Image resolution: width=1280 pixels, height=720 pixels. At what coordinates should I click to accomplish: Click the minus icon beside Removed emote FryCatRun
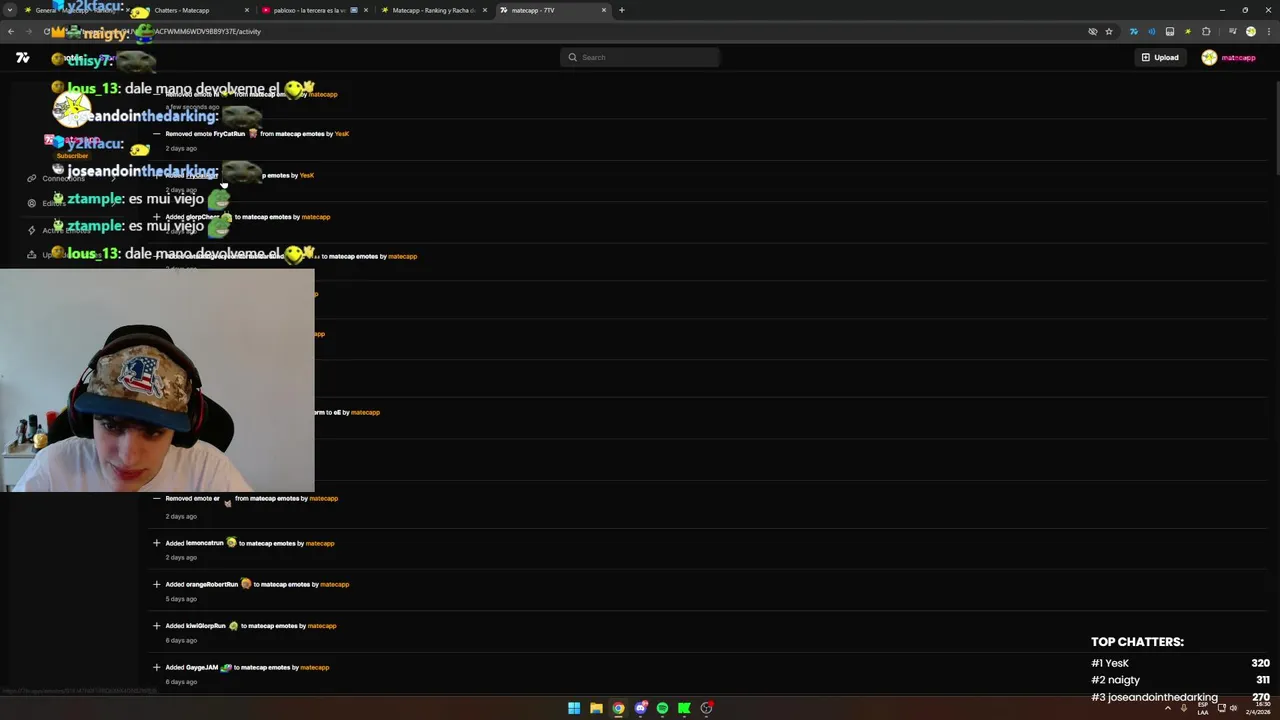pyautogui.click(x=156, y=133)
